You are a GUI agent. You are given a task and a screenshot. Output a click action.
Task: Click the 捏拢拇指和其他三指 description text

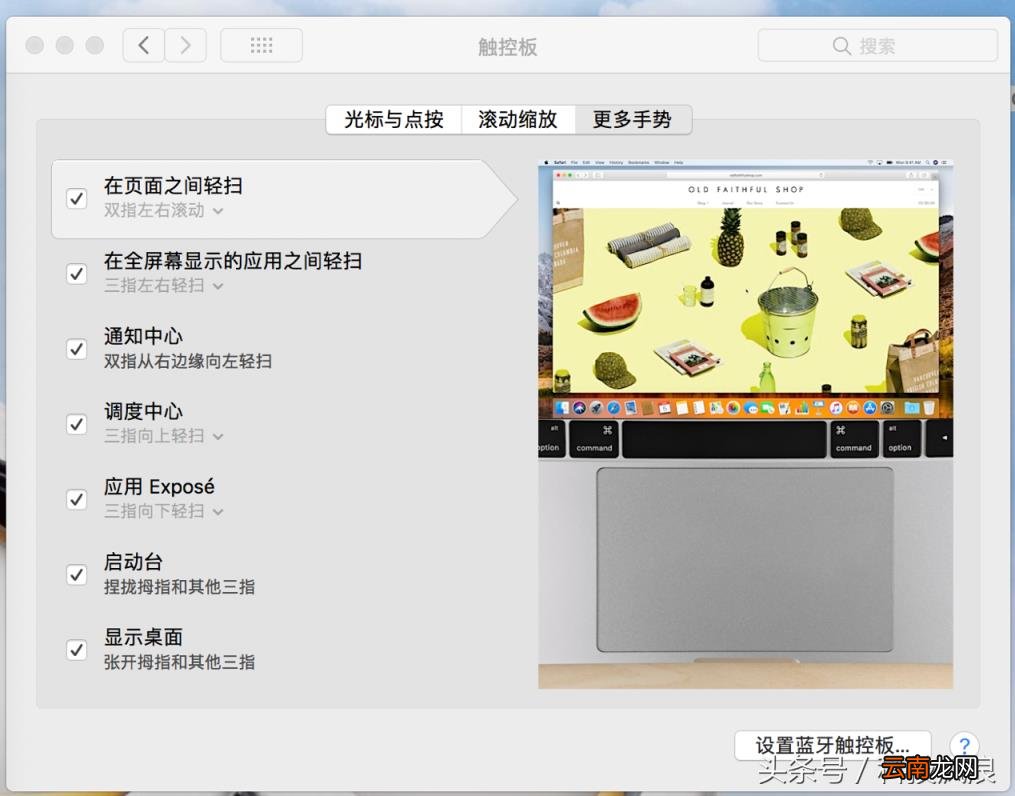pyautogui.click(x=179, y=587)
